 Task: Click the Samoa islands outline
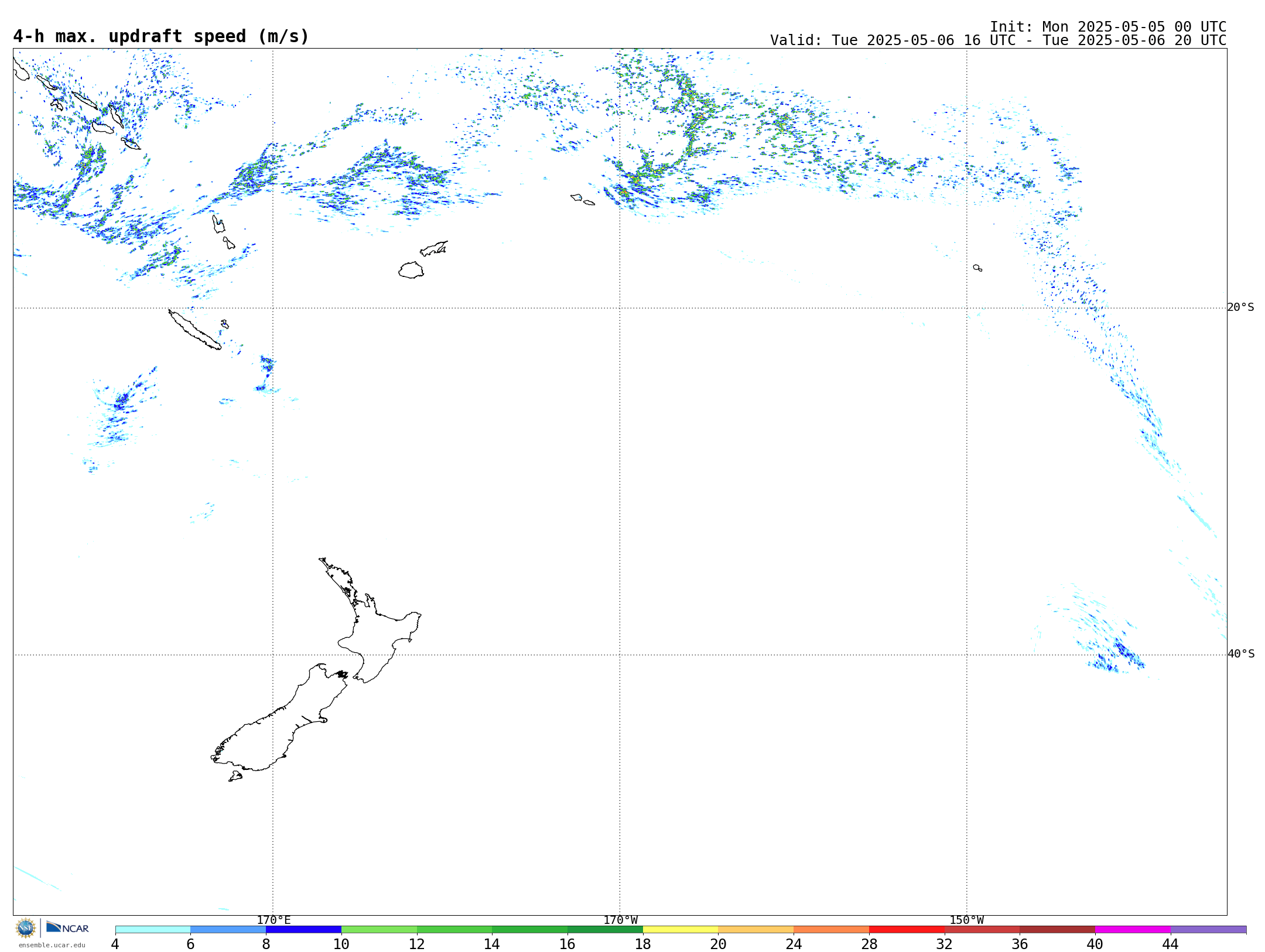[x=582, y=200]
